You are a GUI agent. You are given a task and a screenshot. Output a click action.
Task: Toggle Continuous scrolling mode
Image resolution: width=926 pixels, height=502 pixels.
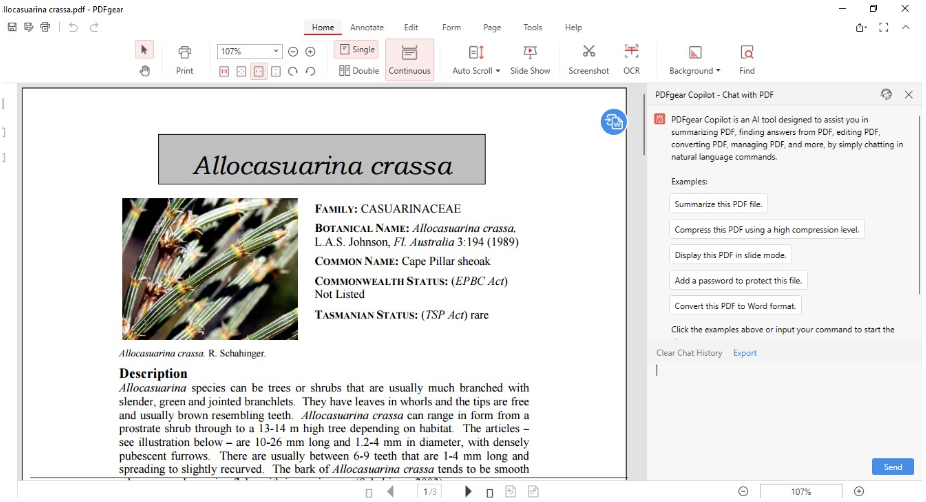[x=409, y=59]
